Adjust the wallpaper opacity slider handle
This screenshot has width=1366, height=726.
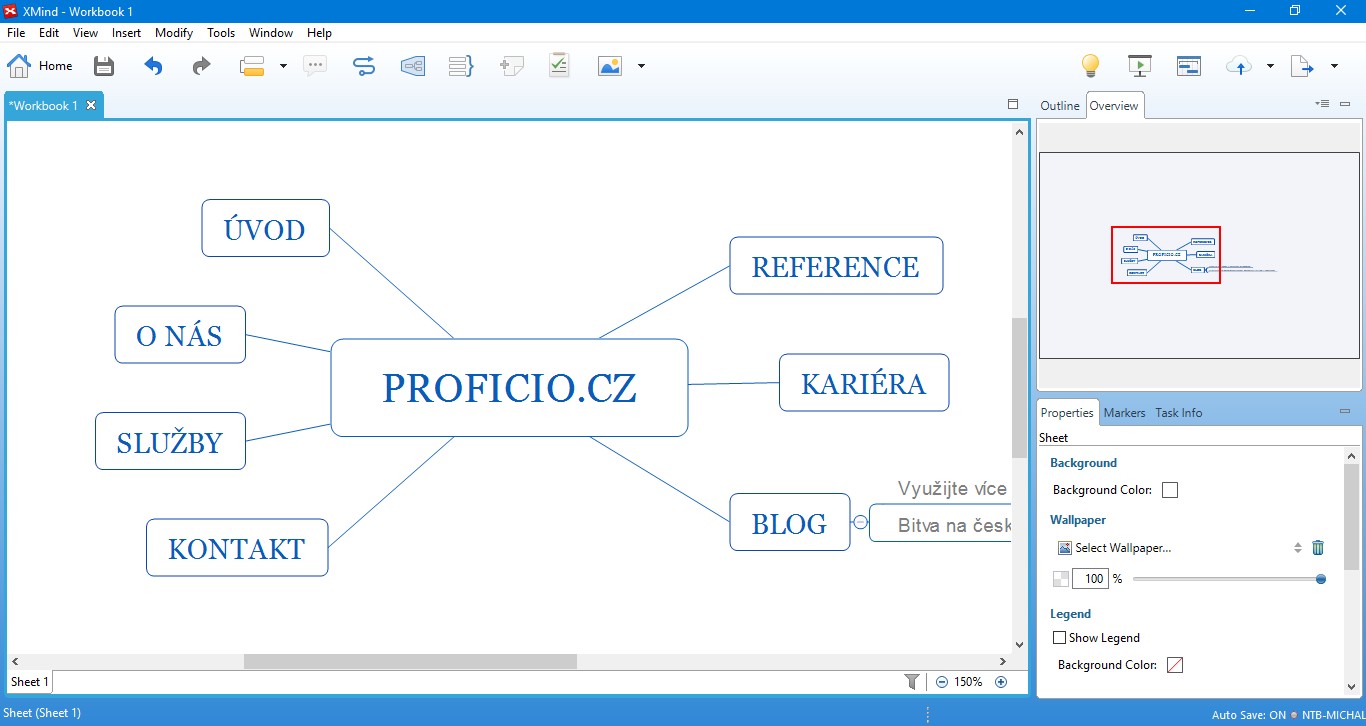[1321, 579]
